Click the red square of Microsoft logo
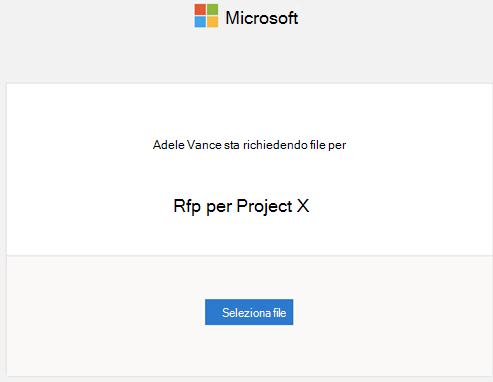The height and width of the screenshot is (382, 493). click(200, 10)
